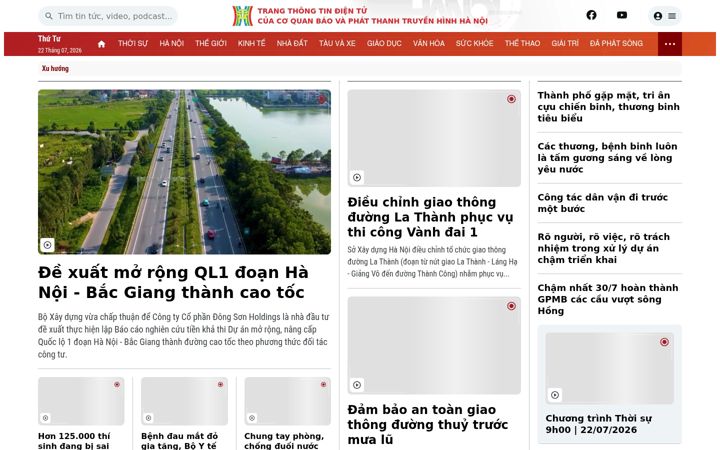This screenshot has width=720, height=450.
Task: Open THỂ THAO category
Action: [x=522, y=43]
